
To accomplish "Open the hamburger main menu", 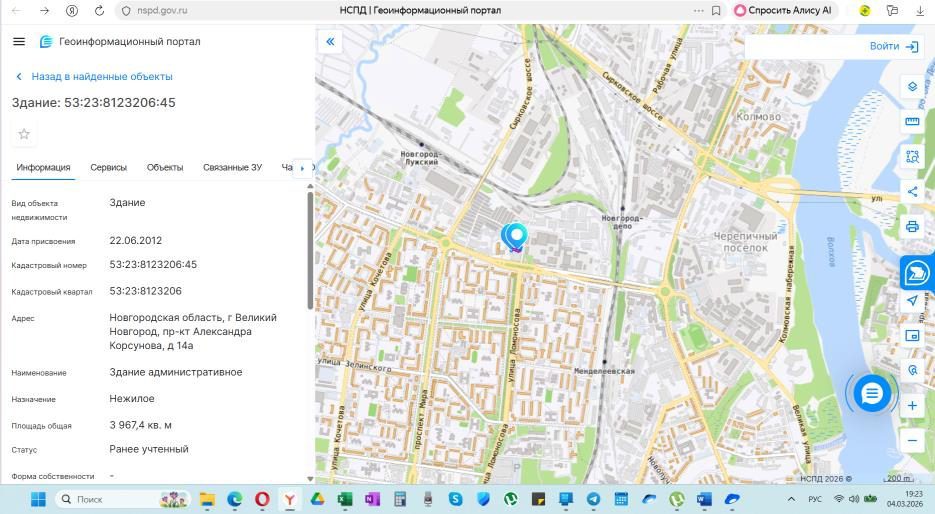I will [x=19, y=41].
